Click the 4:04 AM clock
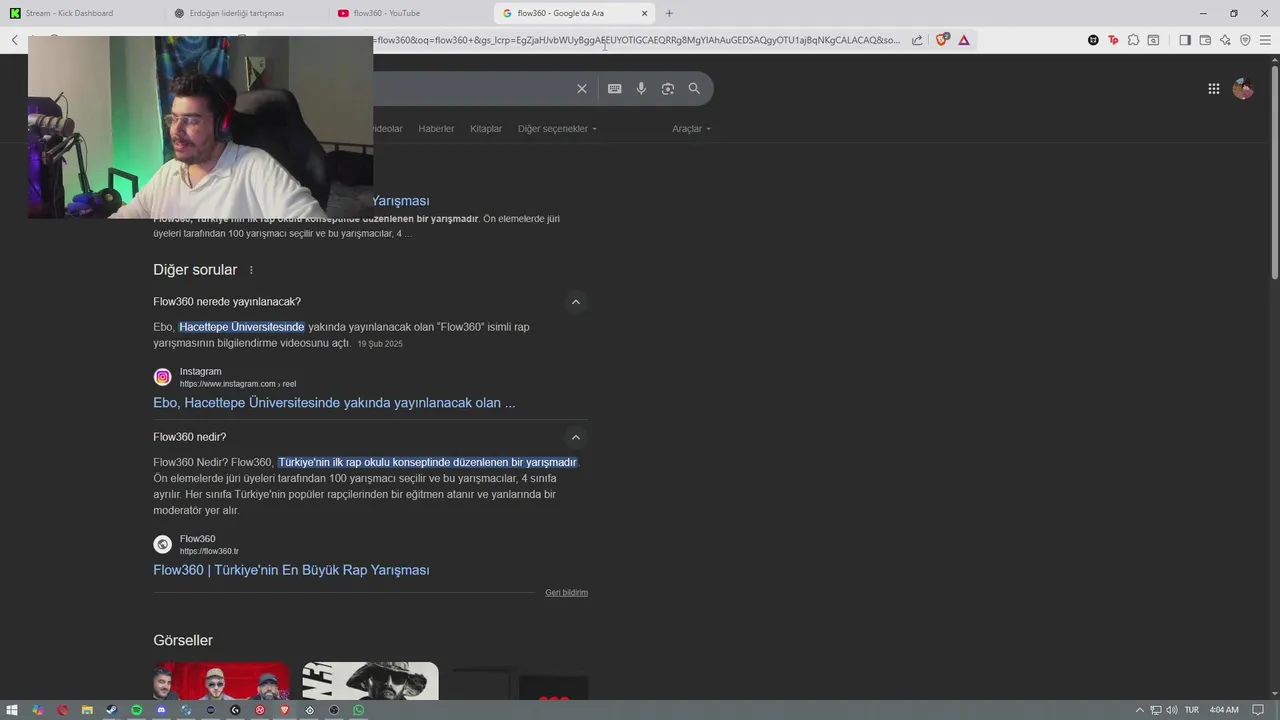Screen dimensions: 1280x720 (1224, 710)
